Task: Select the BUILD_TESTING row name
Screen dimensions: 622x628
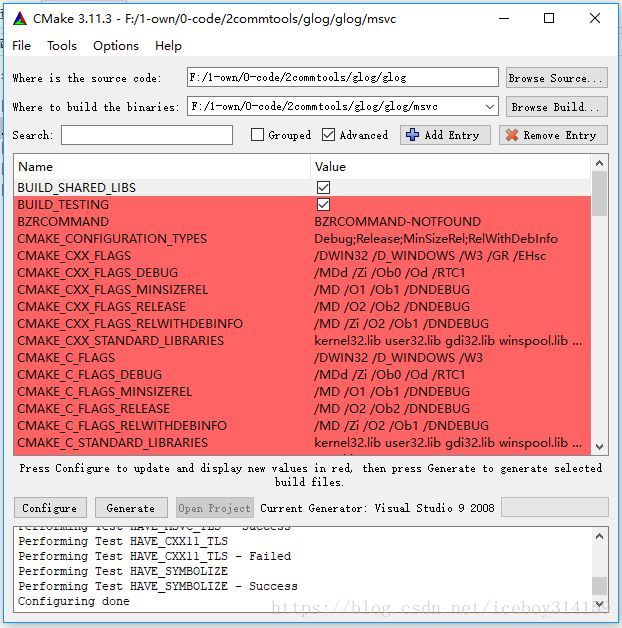Action: 63,204
